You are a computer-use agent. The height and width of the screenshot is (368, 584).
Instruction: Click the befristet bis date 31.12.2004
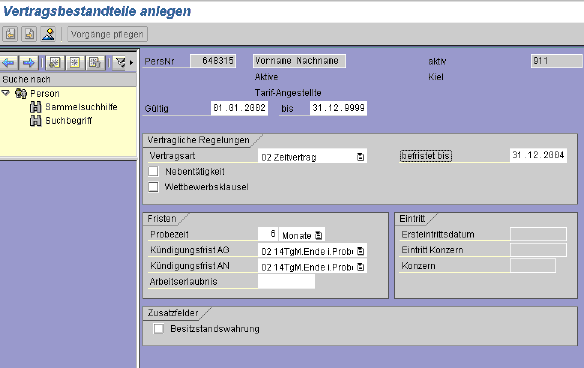538,155
